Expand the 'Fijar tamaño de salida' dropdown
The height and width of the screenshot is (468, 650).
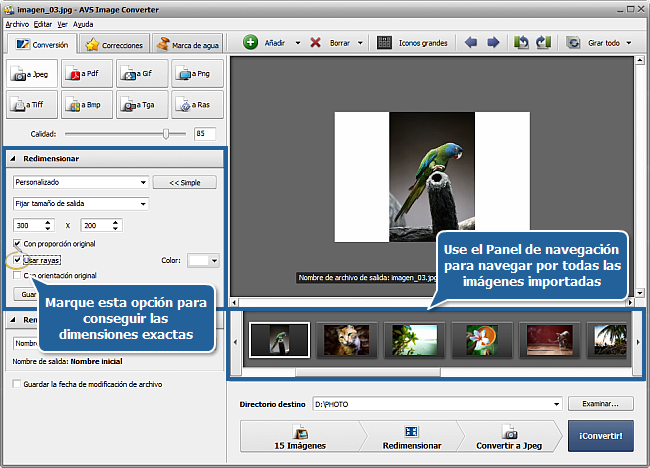tap(80, 204)
